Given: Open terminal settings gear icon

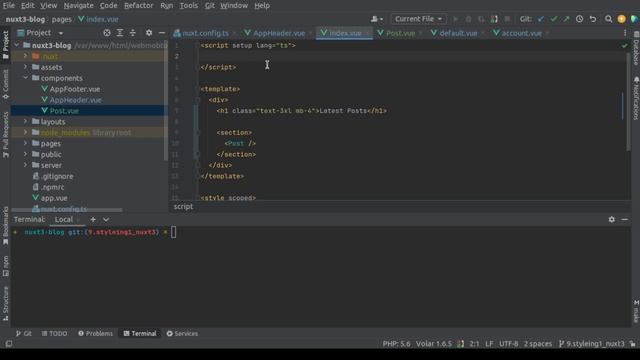Looking at the screenshot, I should (611, 220).
